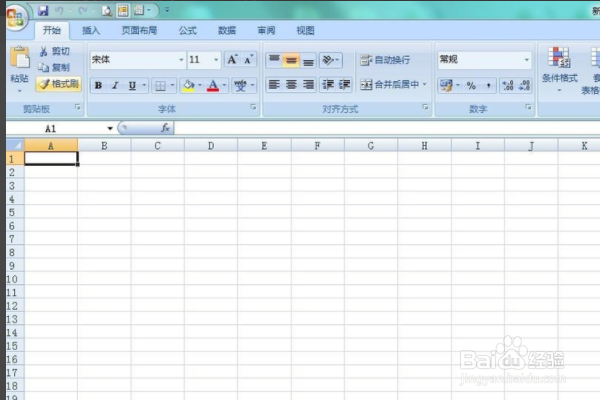Click the 剪切 cut button
600x400 pixels.
[55, 51]
